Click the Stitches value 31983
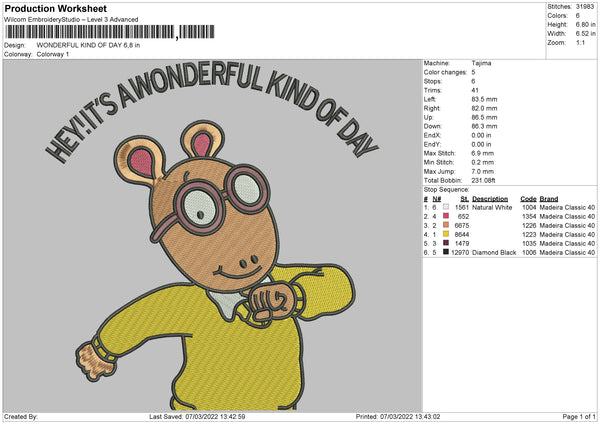600x424 pixels. (x=585, y=7)
